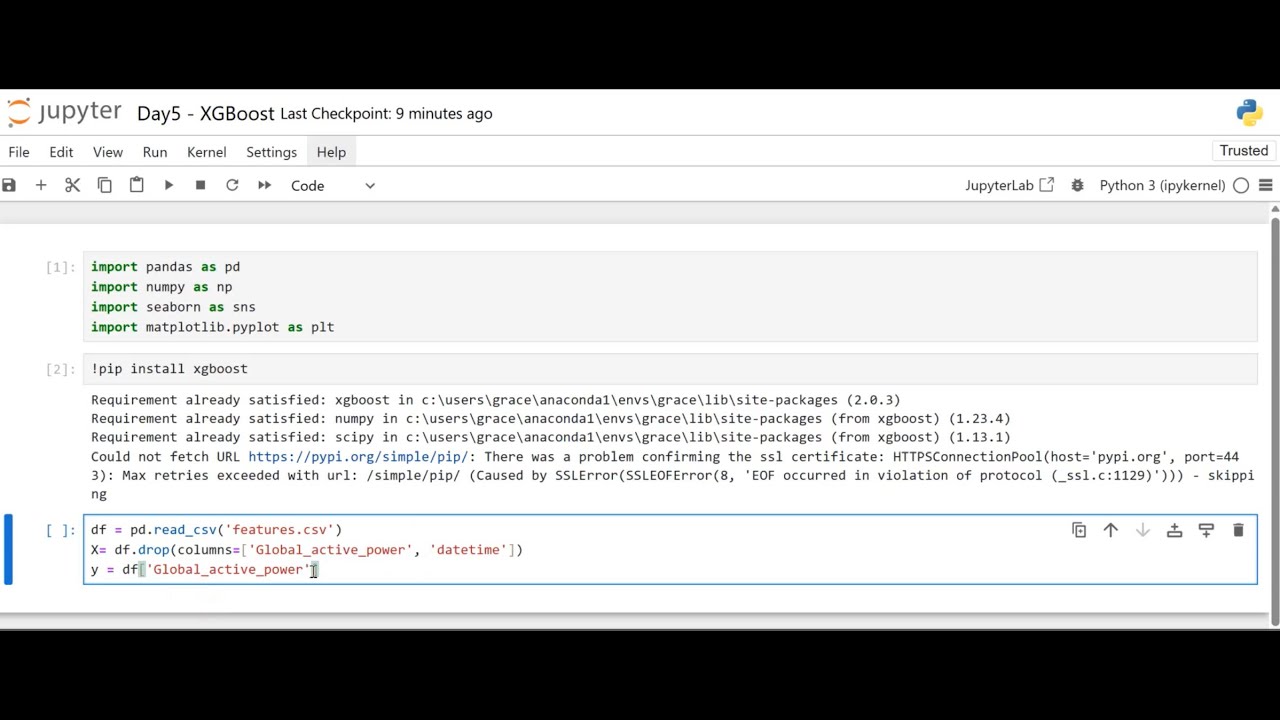Open the View menu
This screenshot has height=720, width=1280.
[x=108, y=152]
